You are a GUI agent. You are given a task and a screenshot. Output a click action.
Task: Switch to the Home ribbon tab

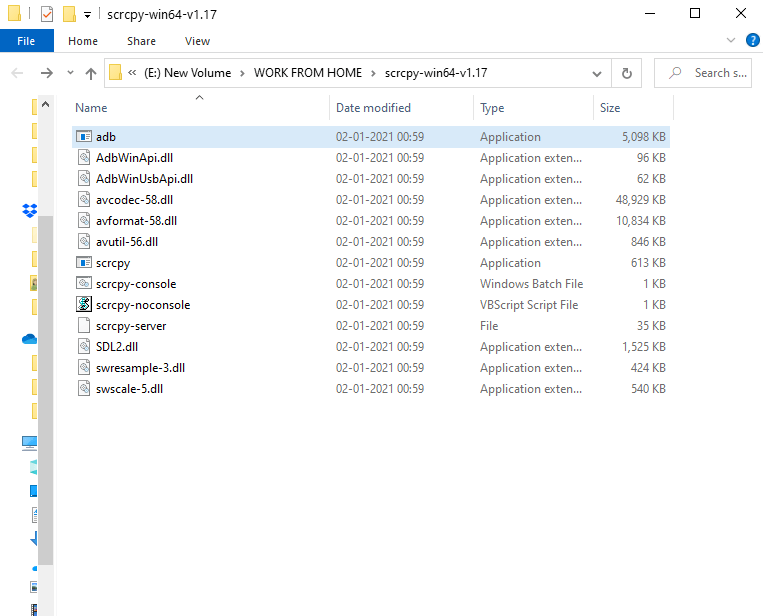83,41
